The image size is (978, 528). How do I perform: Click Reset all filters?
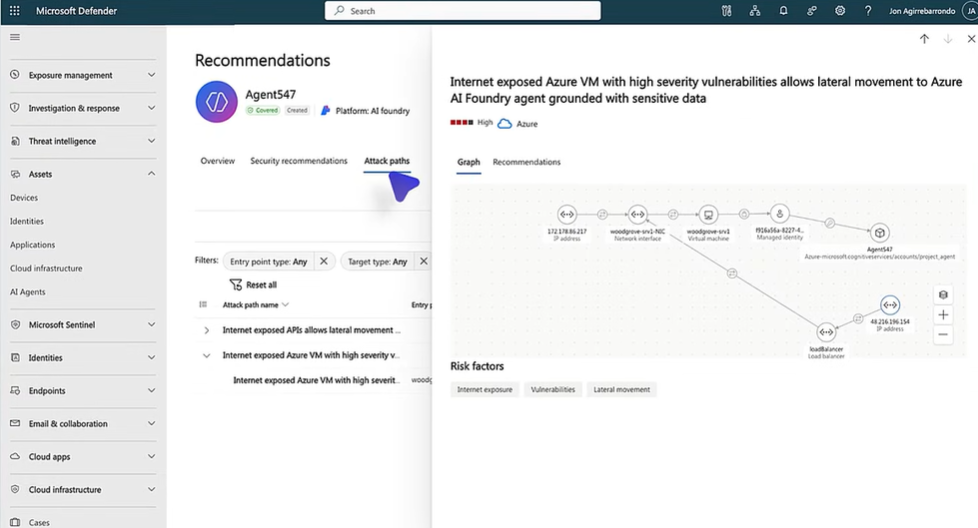[254, 285]
